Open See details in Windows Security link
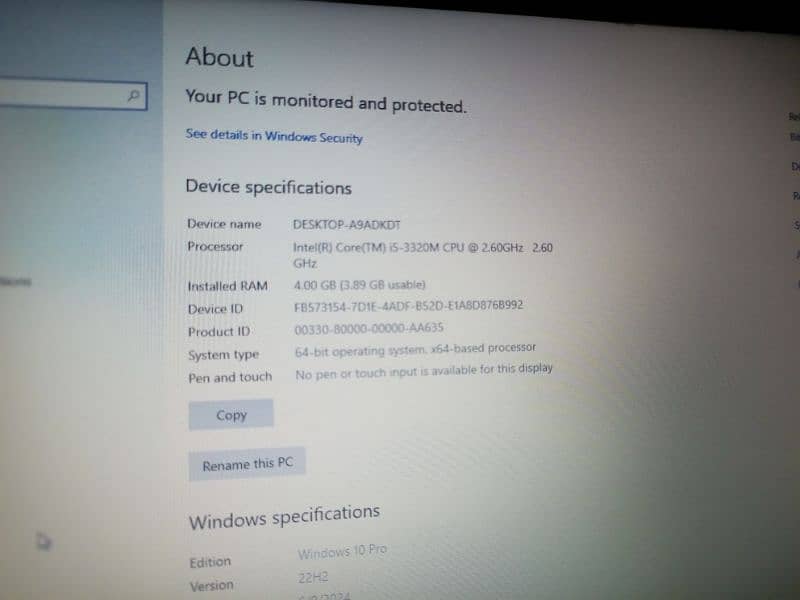The width and height of the screenshot is (800, 600). 274,136
